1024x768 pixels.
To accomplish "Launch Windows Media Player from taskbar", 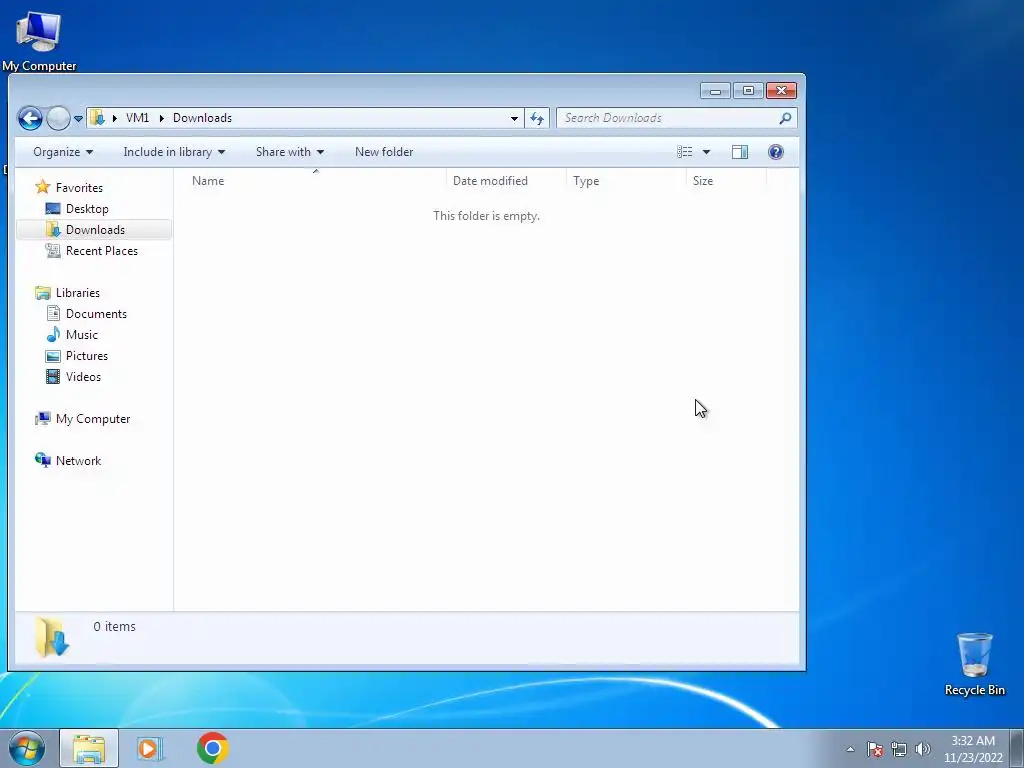I will (x=150, y=748).
